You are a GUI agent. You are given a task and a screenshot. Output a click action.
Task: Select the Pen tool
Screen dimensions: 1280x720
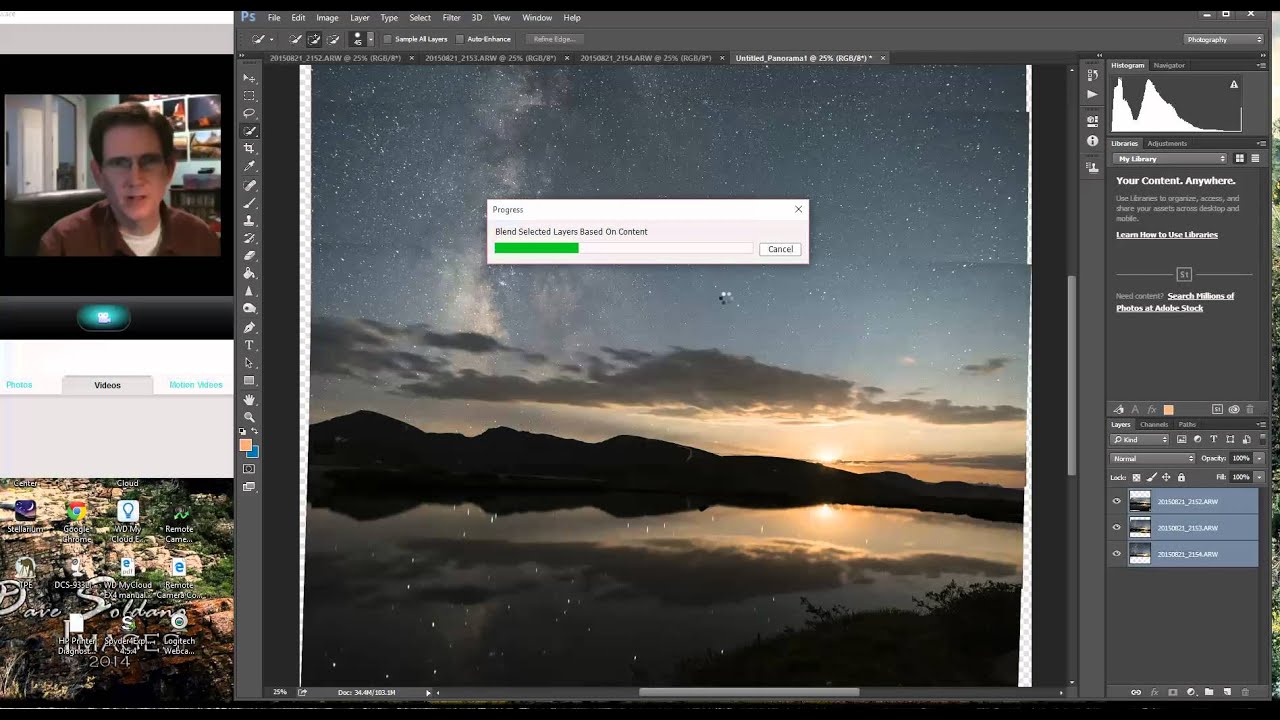pyautogui.click(x=249, y=327)
